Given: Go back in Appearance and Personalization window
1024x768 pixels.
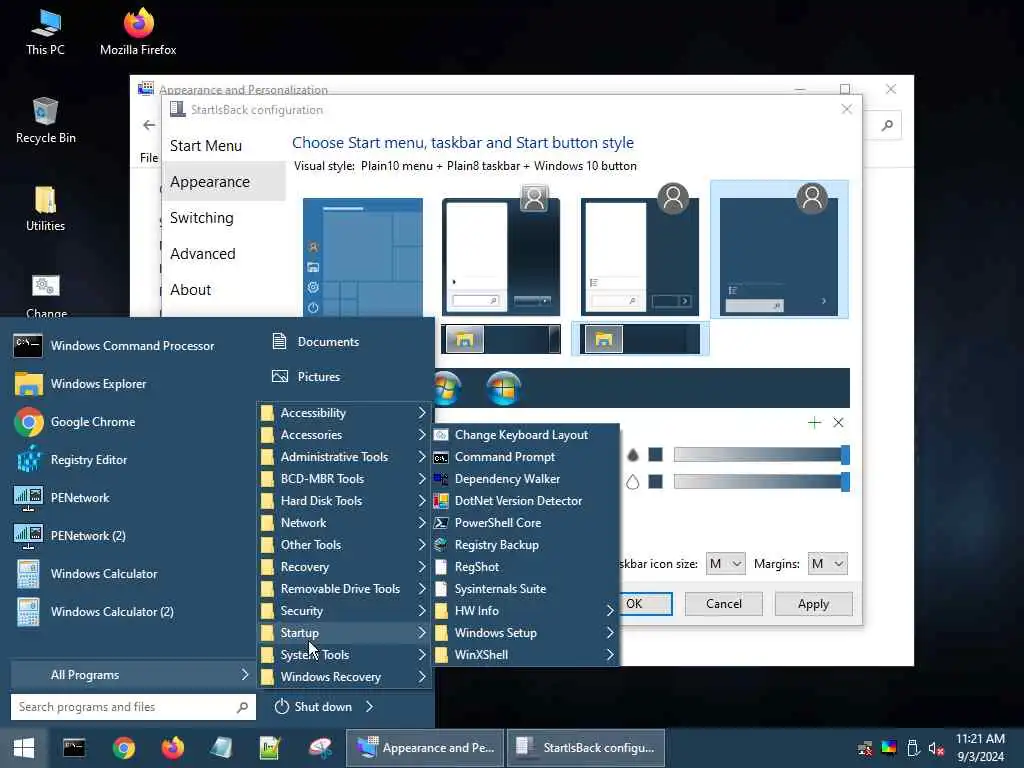Looking at the screenshot, I should pos(149,125).
